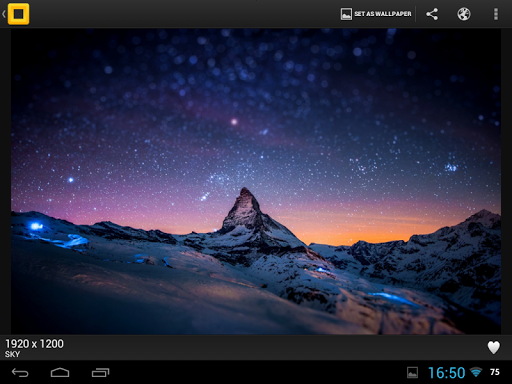Tap the back chevron beside the app icon
Image resolution: width=512 pixels, height=384 pixels.
(x=4, y=14)
